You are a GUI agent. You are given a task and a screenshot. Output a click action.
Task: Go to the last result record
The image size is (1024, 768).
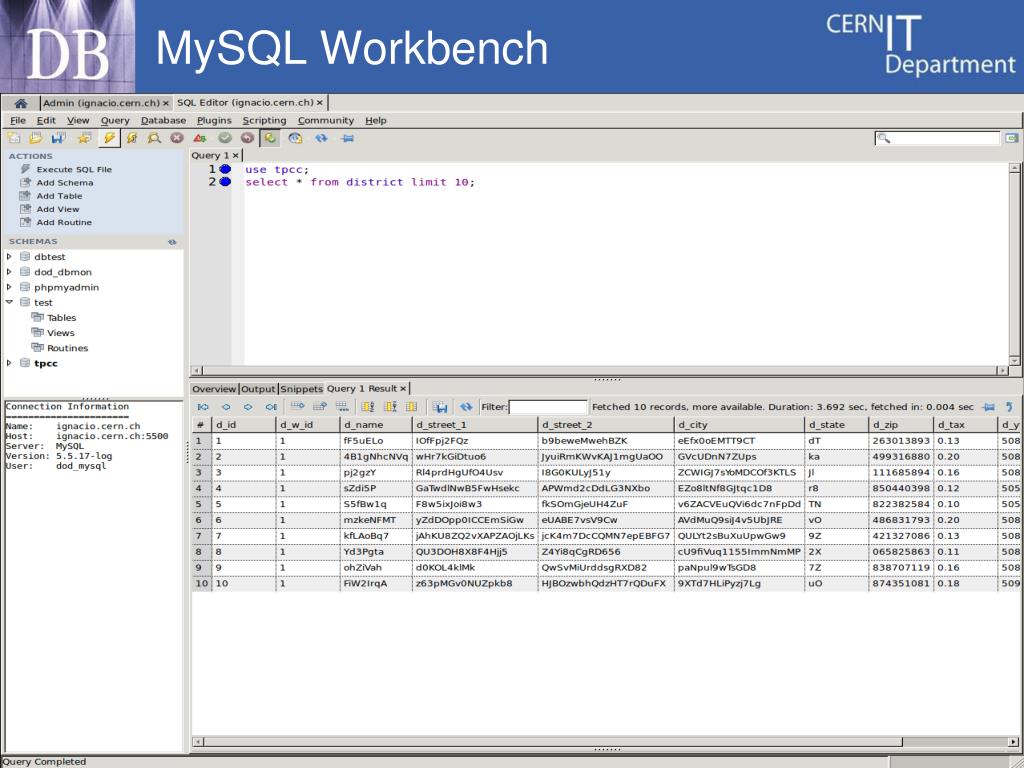pos(271,407)
